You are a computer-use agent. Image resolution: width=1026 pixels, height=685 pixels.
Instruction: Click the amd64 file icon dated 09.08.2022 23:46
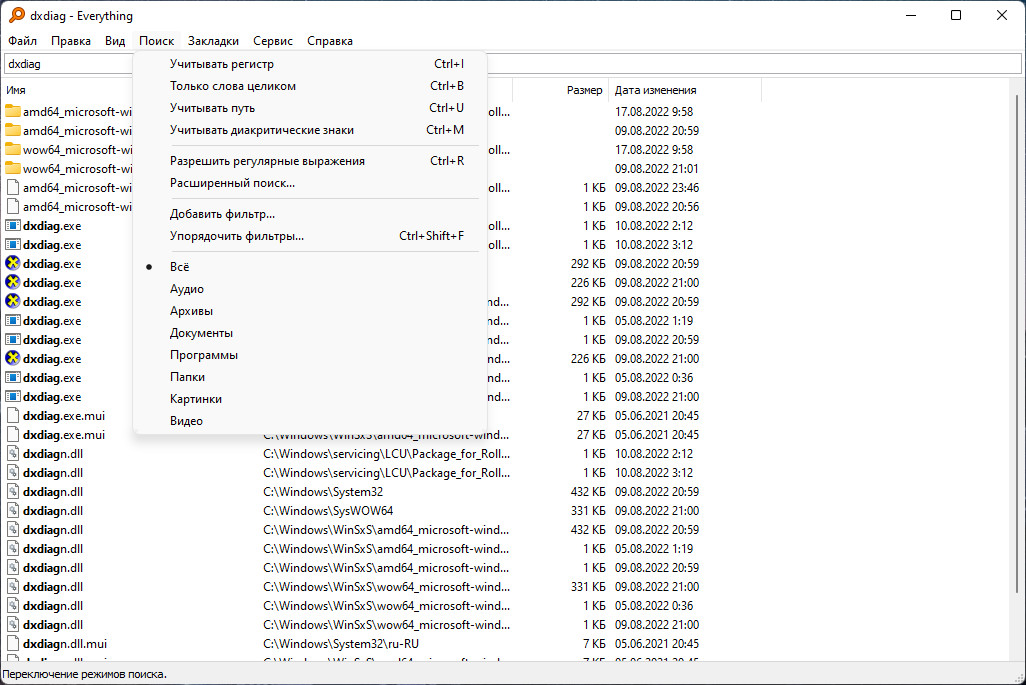point(13,187)
